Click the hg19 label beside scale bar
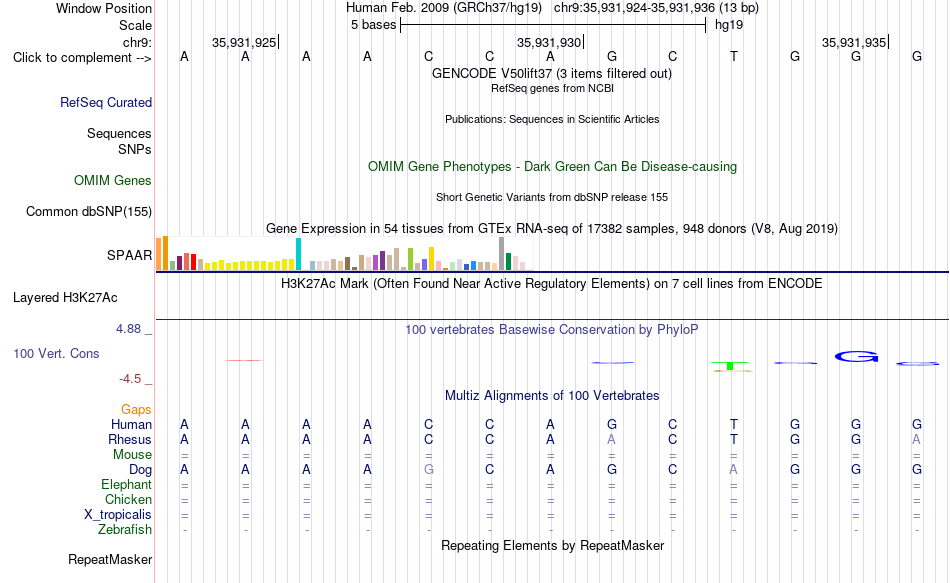 coord(729,25)
